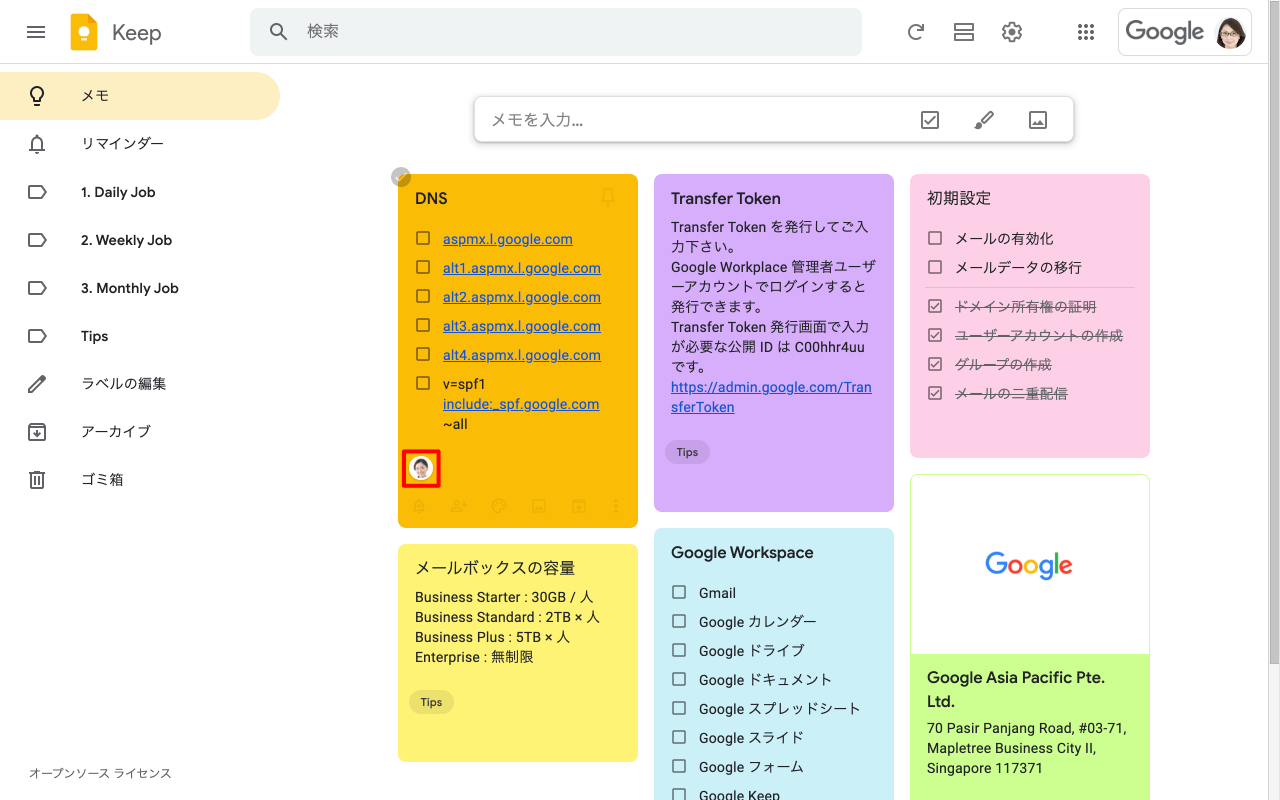
Task: Click Google Asia Pacific Pte. Ltd. title
Action: (x=1016, y=689)
